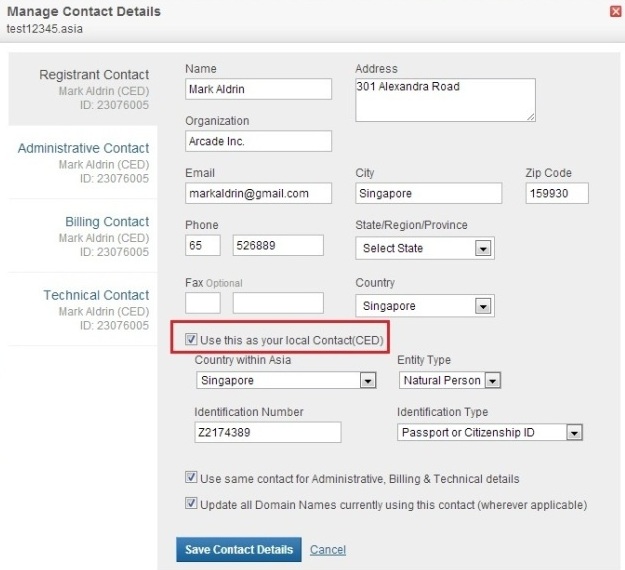Image resolution: width=625 pixels, height=570 pixels.
Task: Select the Registrant Contact tab
Action: [94, 75]
